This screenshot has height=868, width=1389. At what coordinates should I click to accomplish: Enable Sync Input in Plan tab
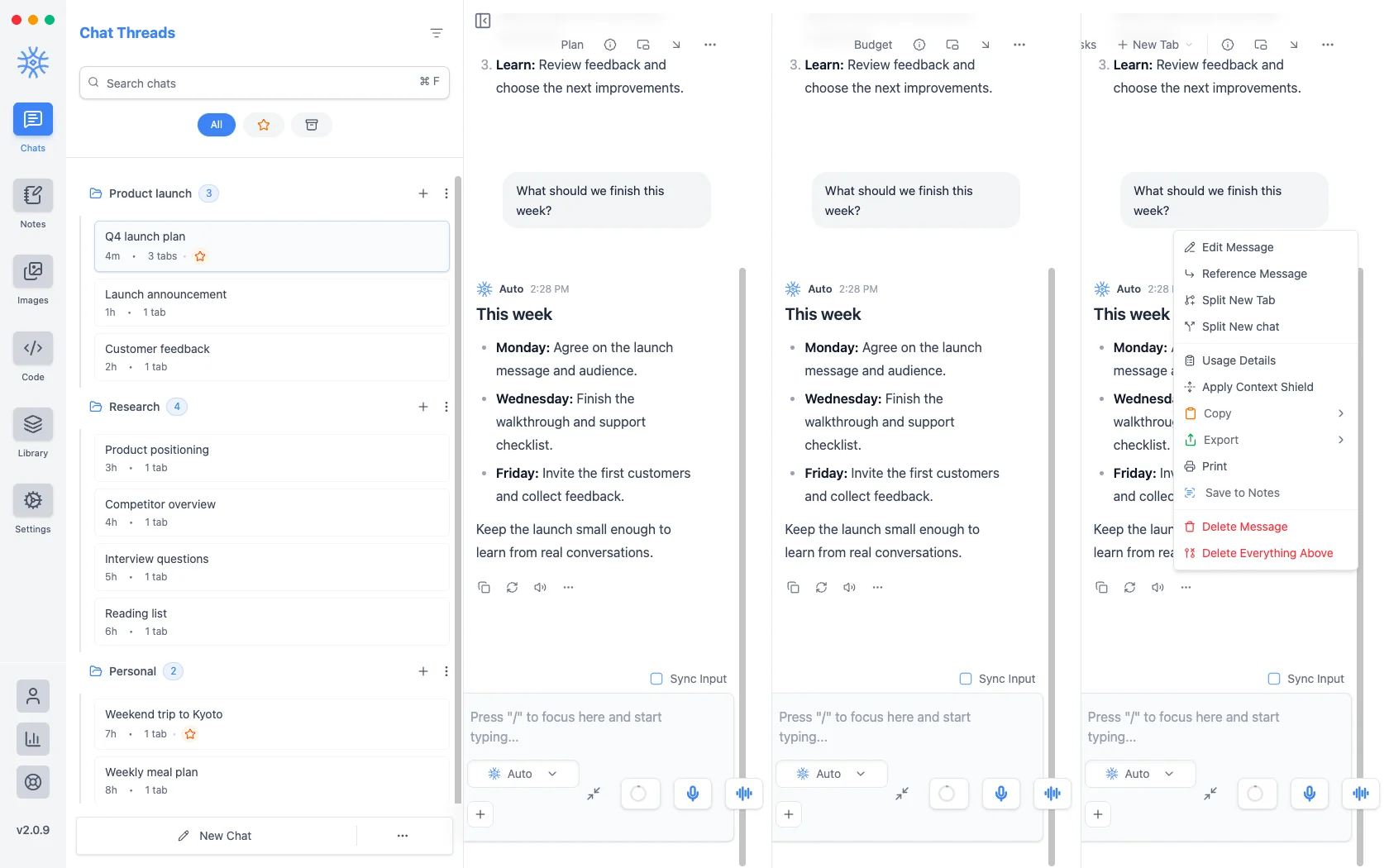(x=656, y=679)
